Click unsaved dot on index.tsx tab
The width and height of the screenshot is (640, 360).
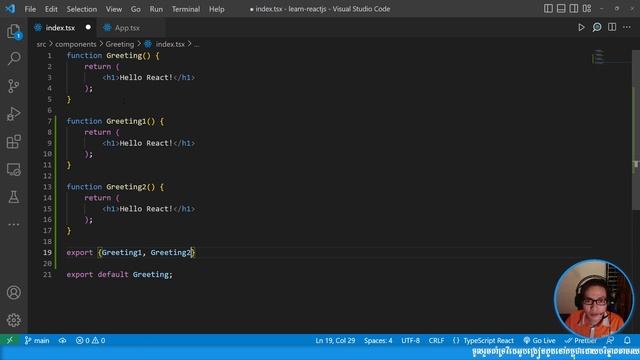coord(88,27)
